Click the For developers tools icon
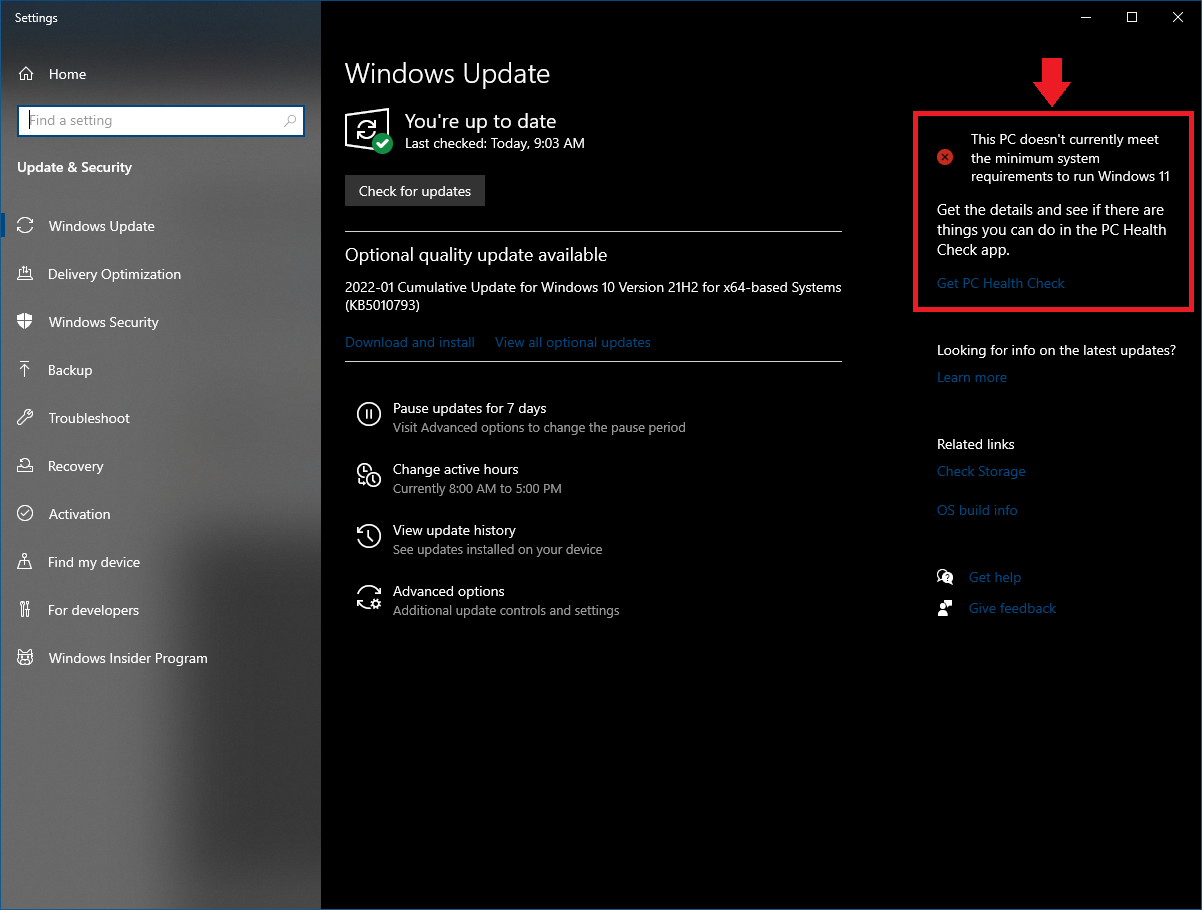 (x=26, y=610)
